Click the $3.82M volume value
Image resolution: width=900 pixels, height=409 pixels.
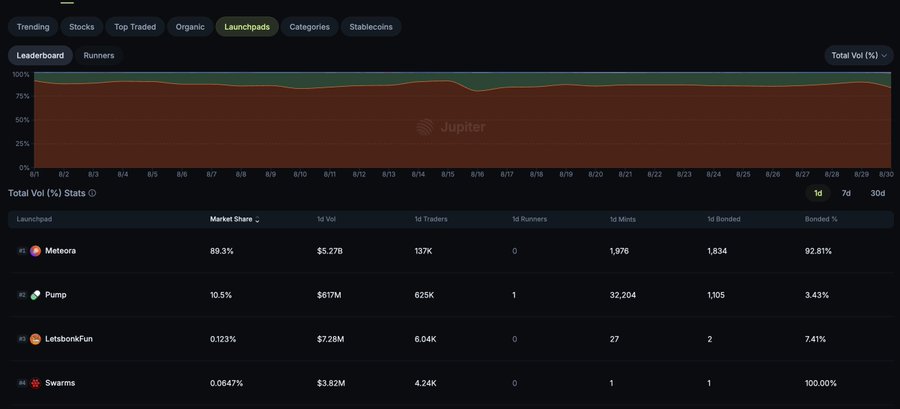[331, 383]
